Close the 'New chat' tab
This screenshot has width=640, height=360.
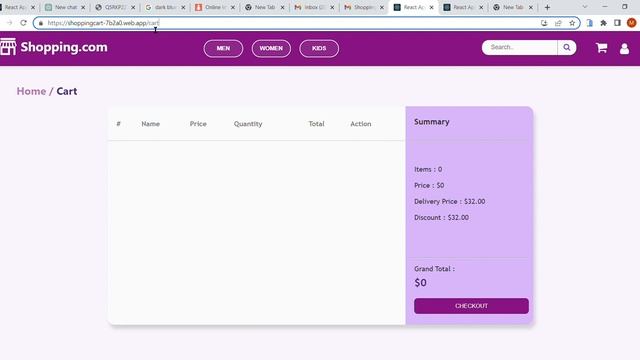[83, 7]
